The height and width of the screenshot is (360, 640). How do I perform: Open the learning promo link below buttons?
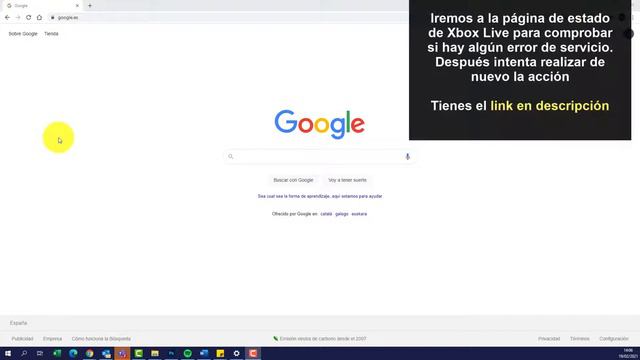[320, 196]
